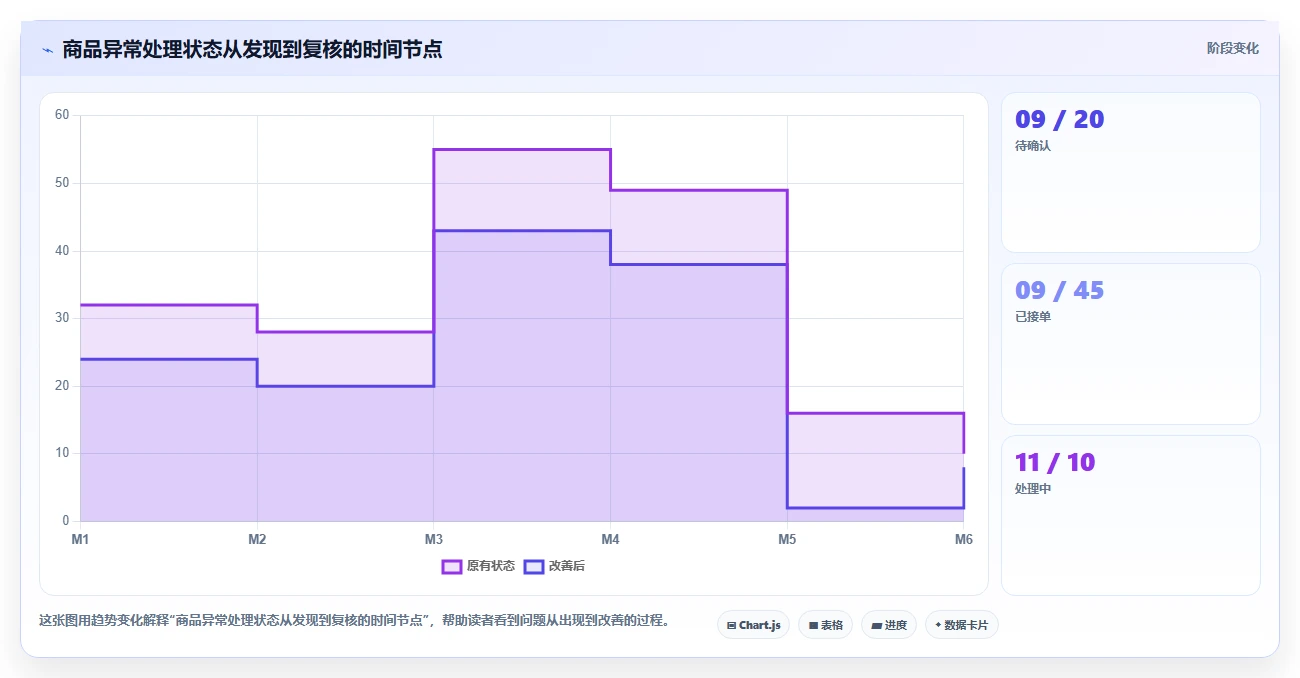Click the icon in the 进度 chip
This screenshot has width=1300, height=678.
[x=876, y=625]
